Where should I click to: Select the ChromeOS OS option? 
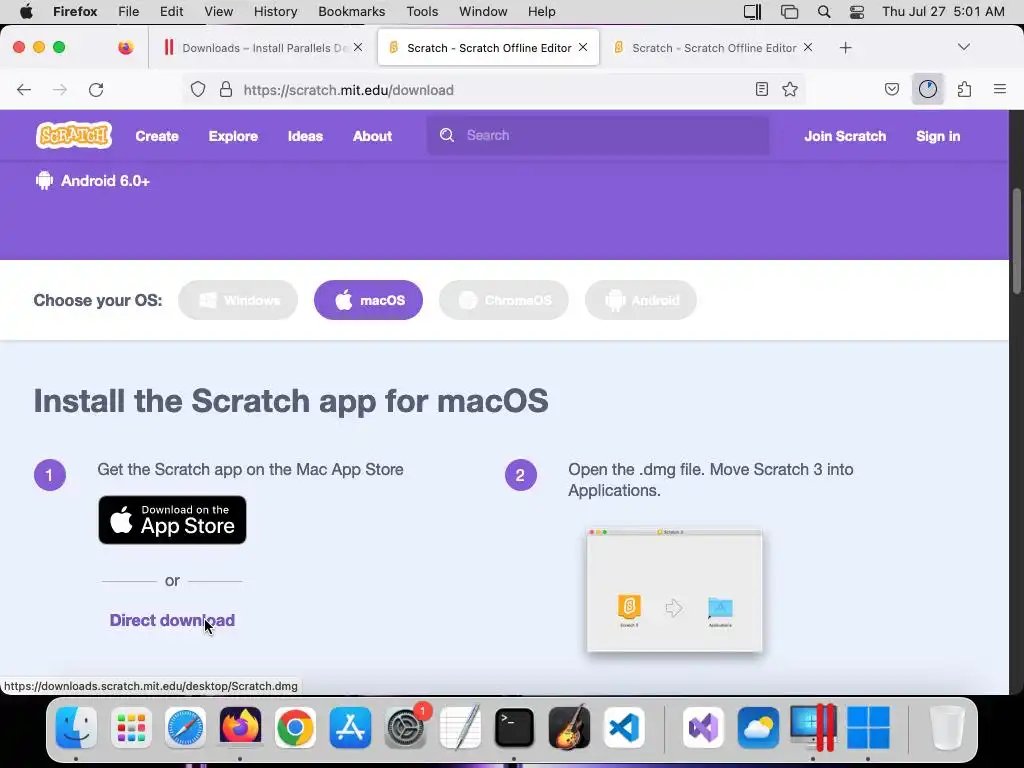pyautogui.click(x=504, y=300)
